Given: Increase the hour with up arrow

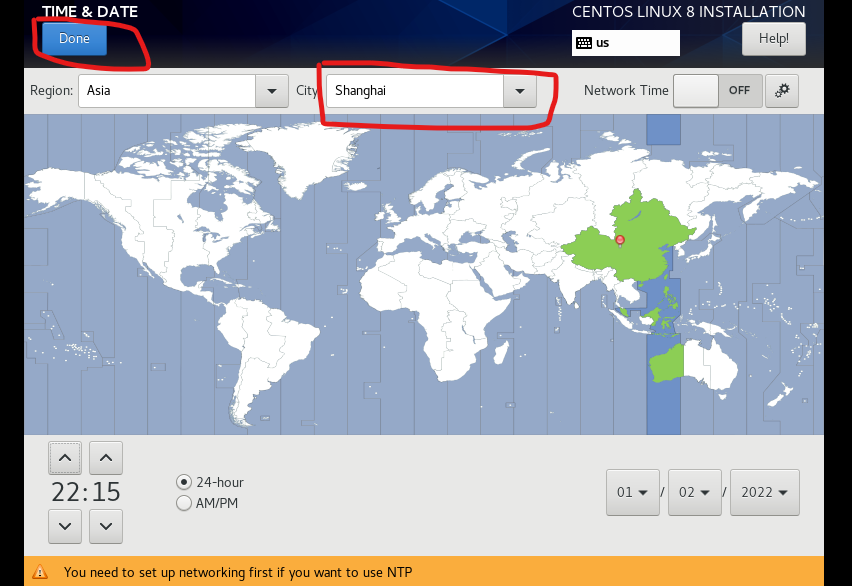Looking at the screenshot, I should tap(65, 458).
